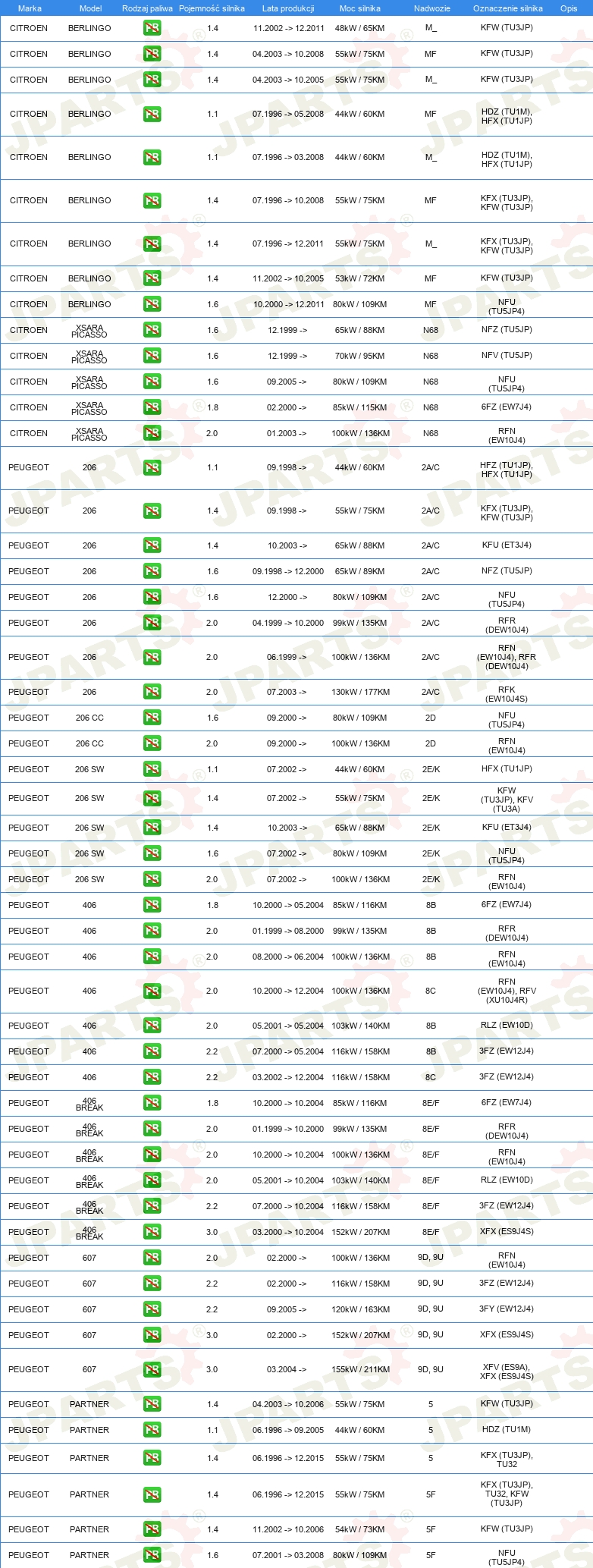Click the petrol icon in the Peugeot 206 65kW / 89KM row
Screen dimensions: 593x1568
(152, 571)
